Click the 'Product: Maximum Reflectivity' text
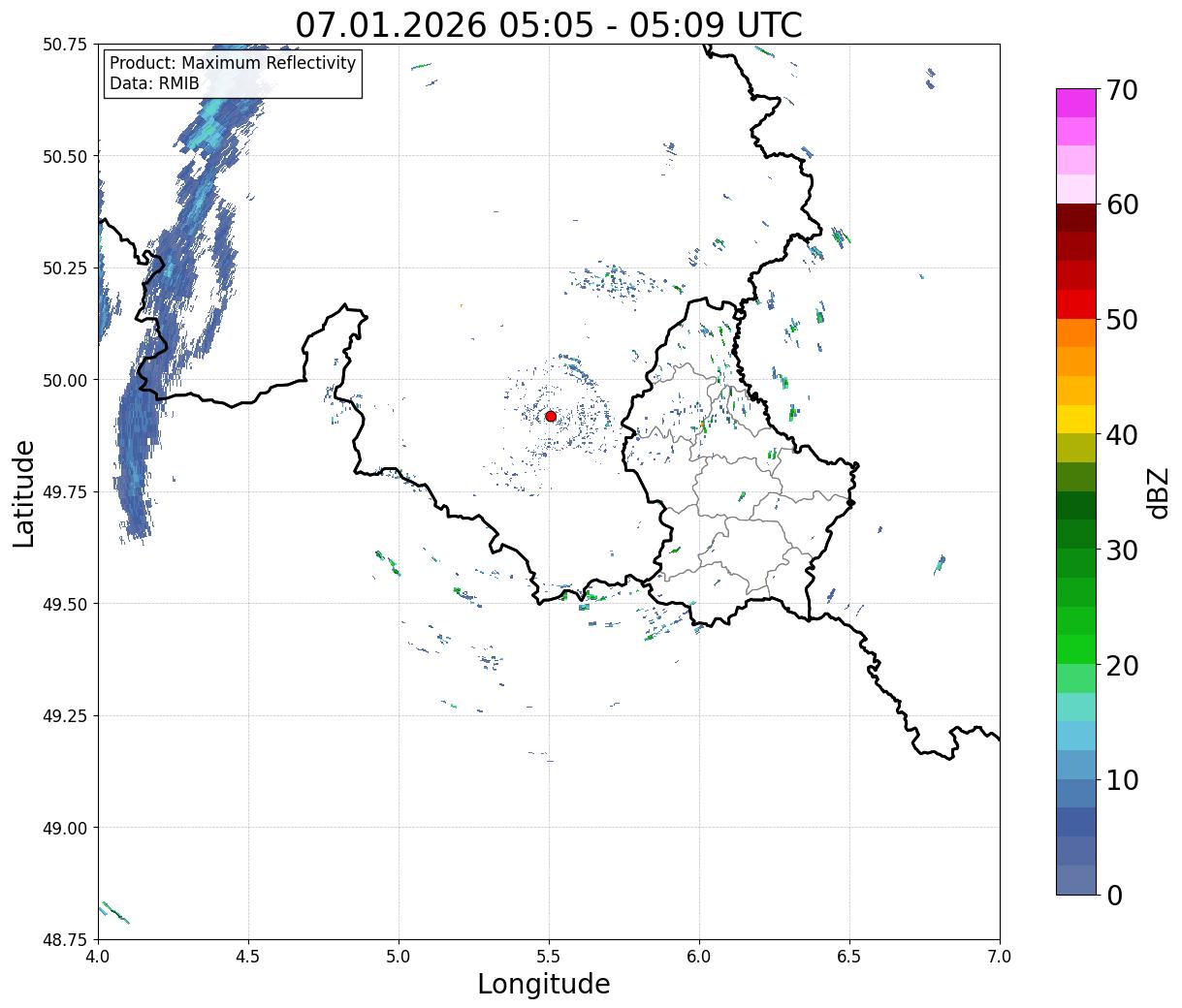This screenshot has height=1008, width=1182. (x=233, y=63)
